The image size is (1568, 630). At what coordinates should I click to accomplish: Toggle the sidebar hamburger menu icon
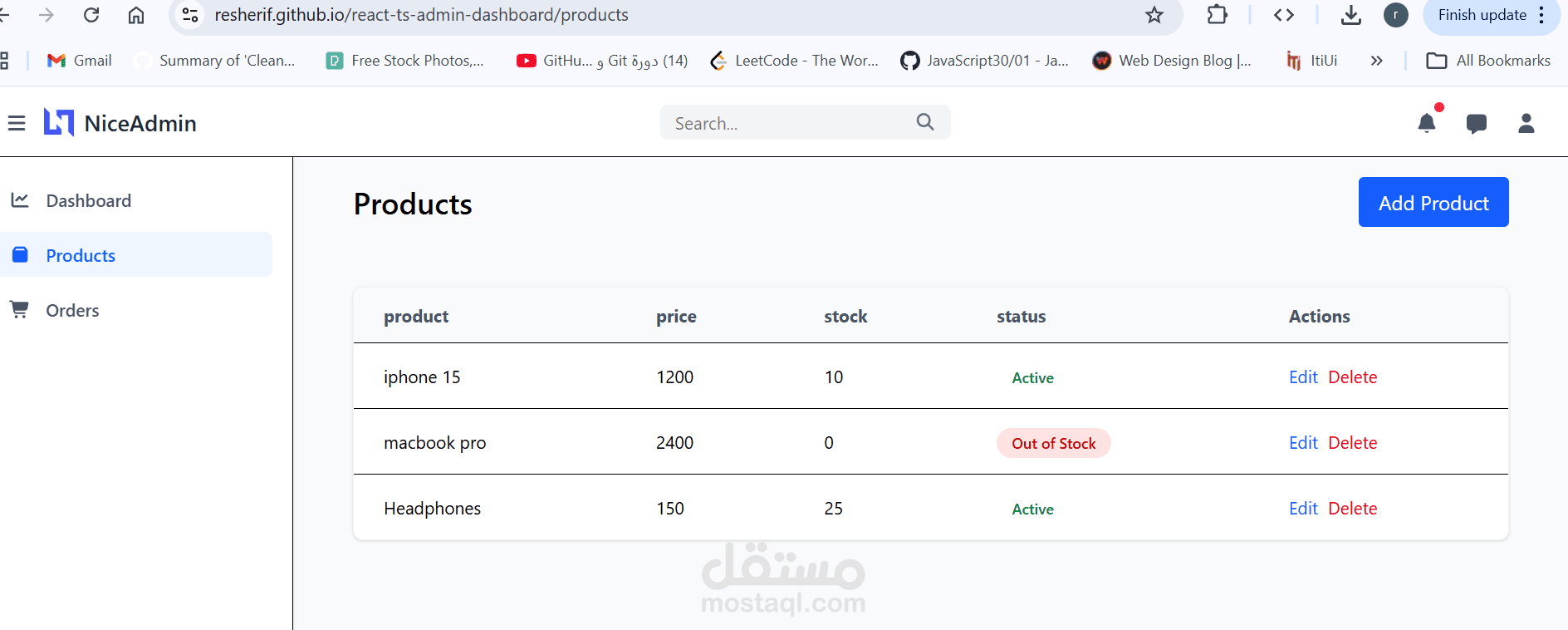click(x=17, y=124)
